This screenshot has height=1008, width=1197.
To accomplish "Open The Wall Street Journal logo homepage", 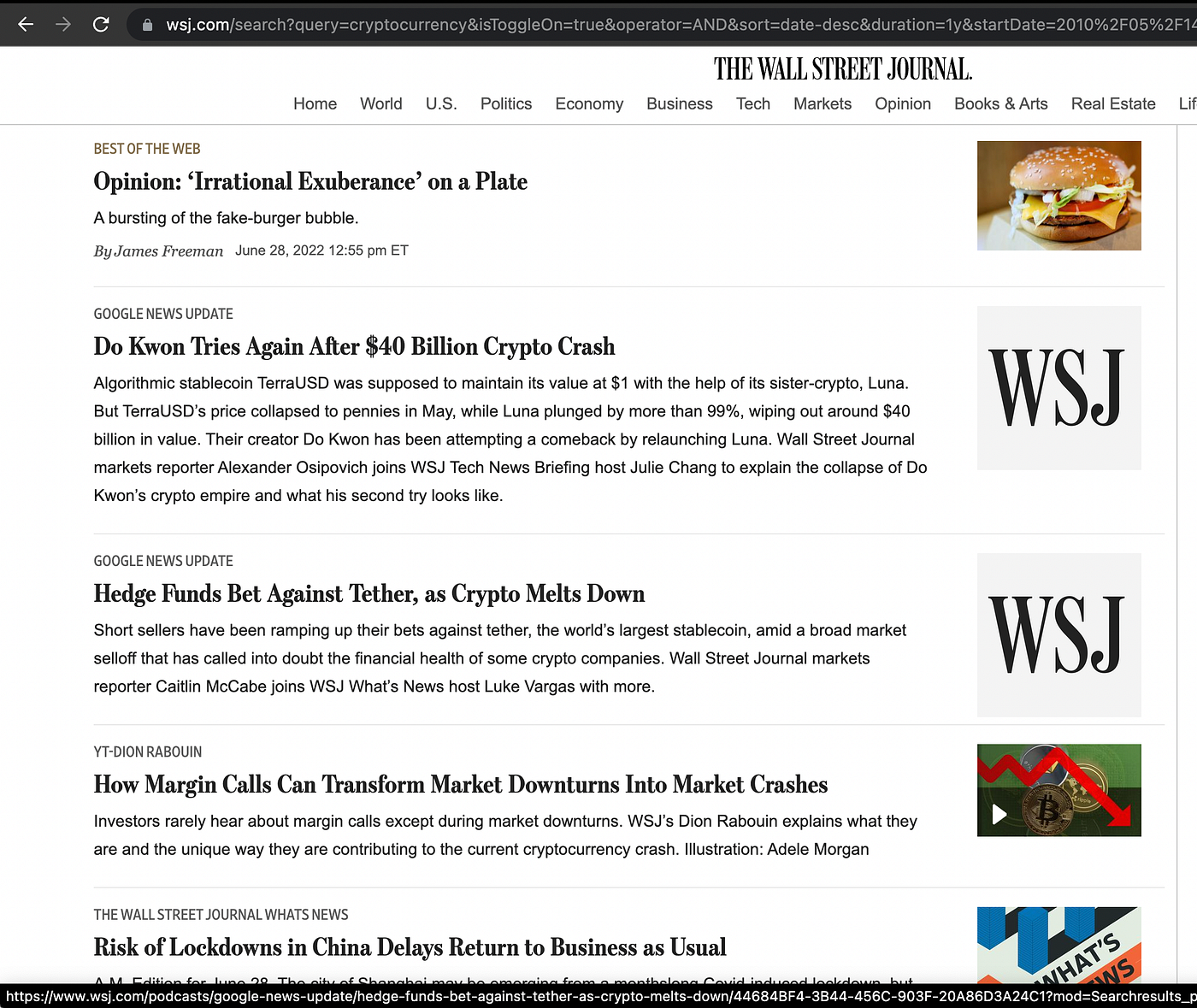I will 843,69.
